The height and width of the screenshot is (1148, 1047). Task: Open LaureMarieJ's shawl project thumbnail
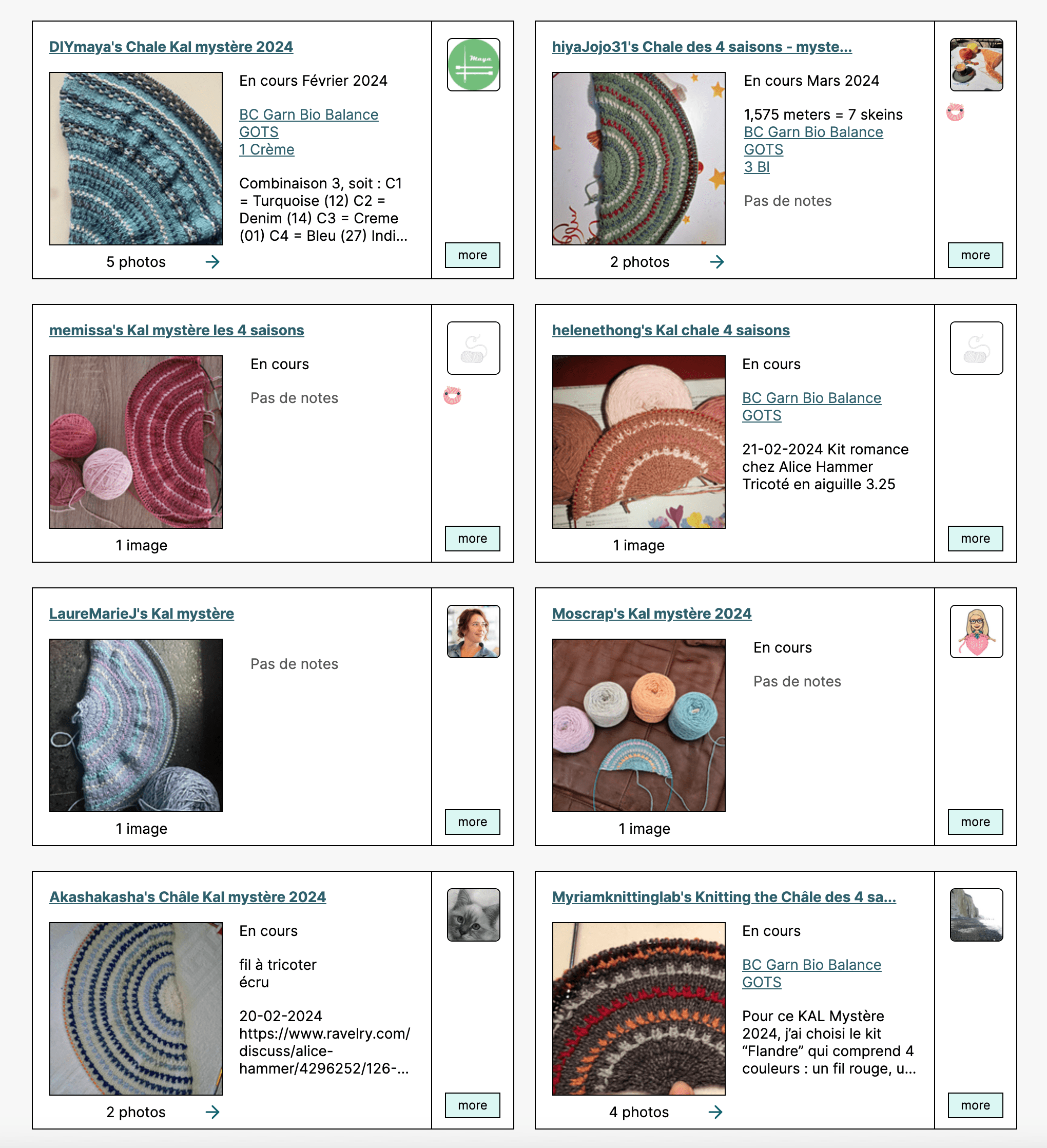[x=135, y=725]
